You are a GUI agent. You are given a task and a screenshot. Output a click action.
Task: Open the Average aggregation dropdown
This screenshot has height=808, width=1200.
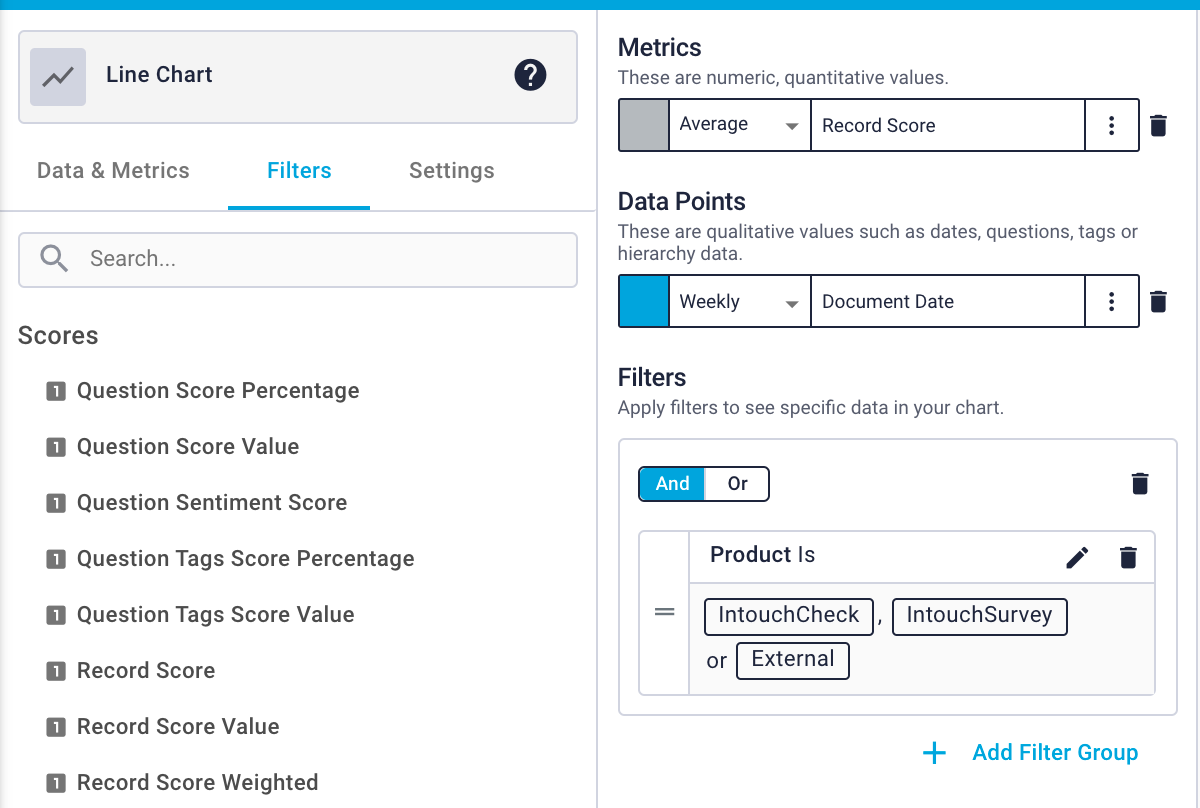tap(739, 125)
